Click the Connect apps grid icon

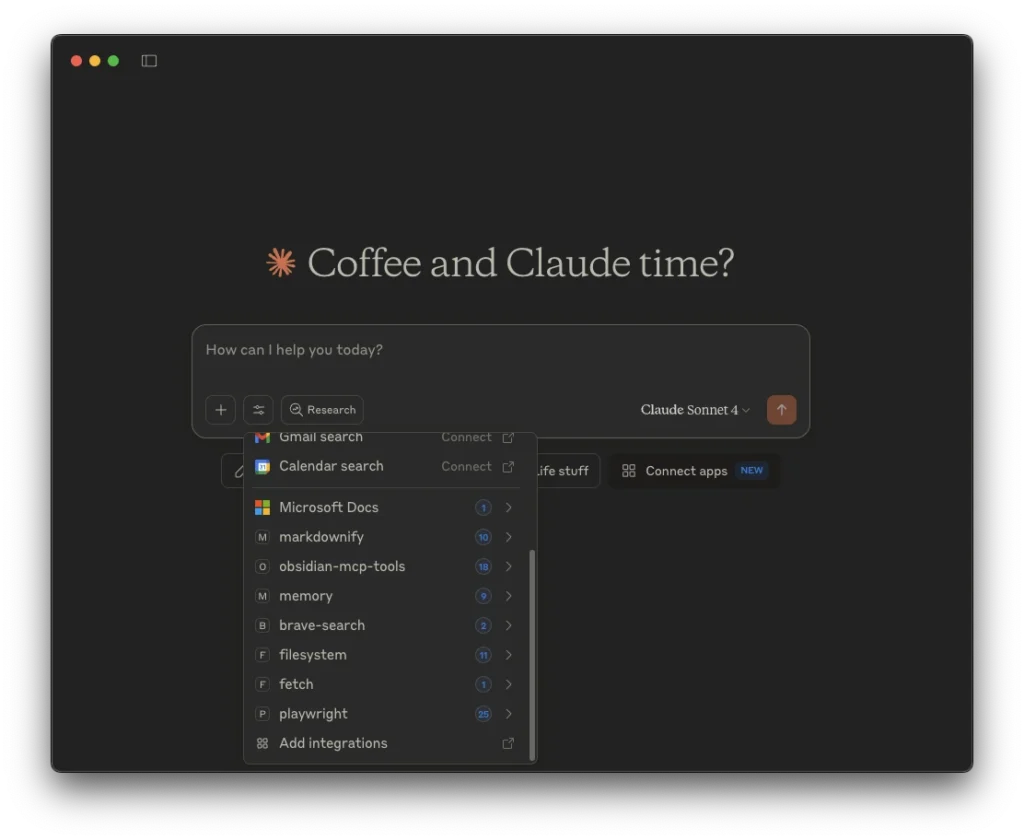pos(629,471)
